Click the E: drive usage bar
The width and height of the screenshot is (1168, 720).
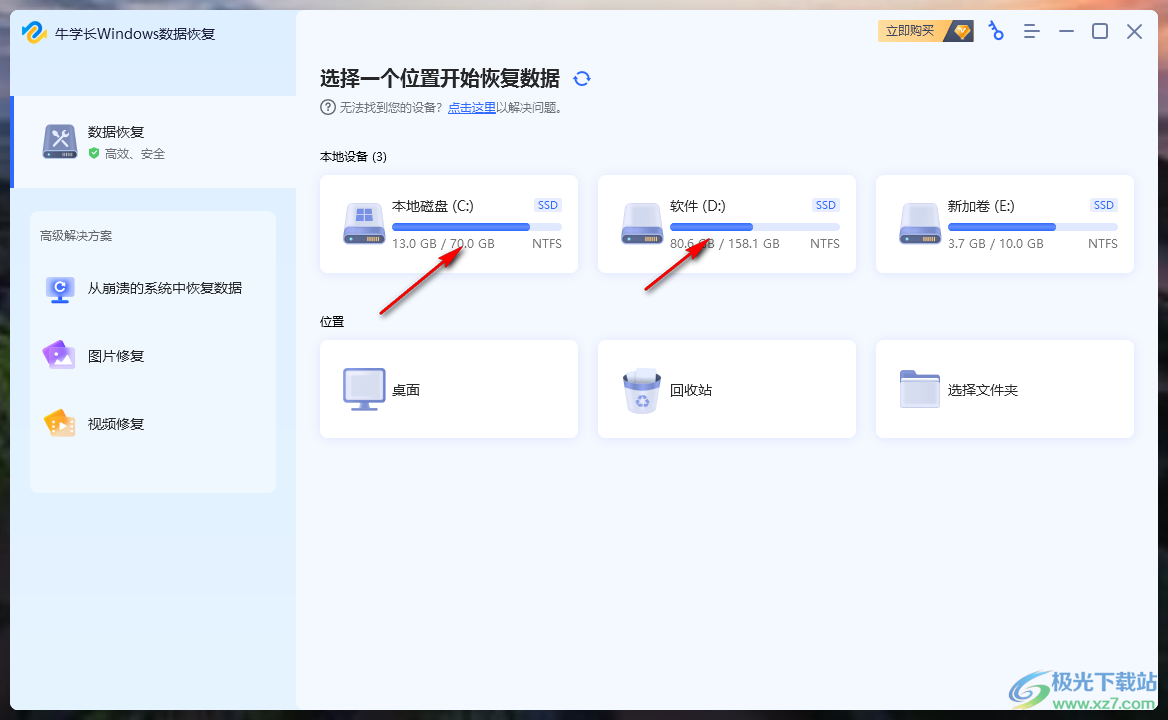tap(1032, 227)
